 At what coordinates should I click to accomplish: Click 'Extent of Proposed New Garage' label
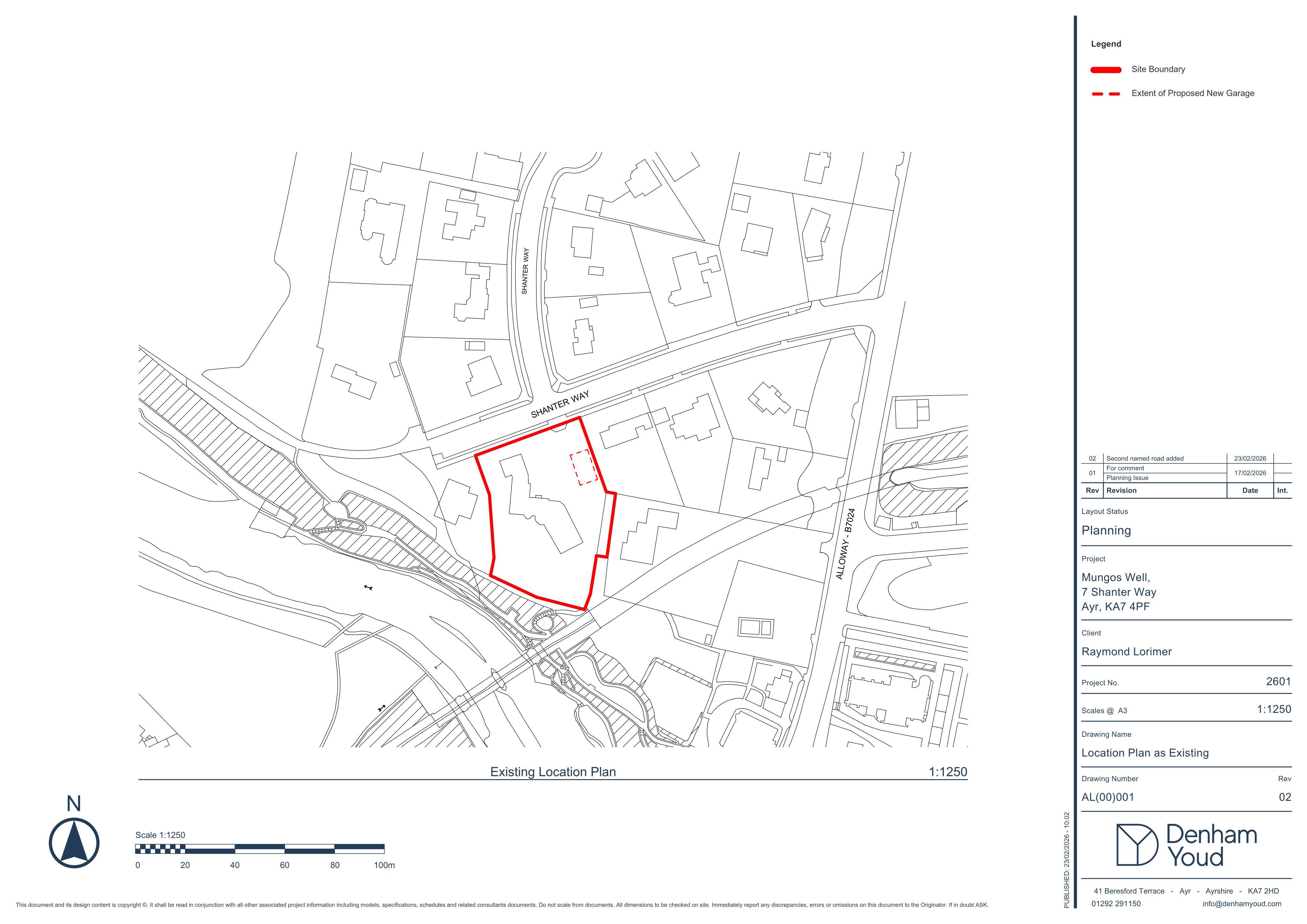point(1192,93)
